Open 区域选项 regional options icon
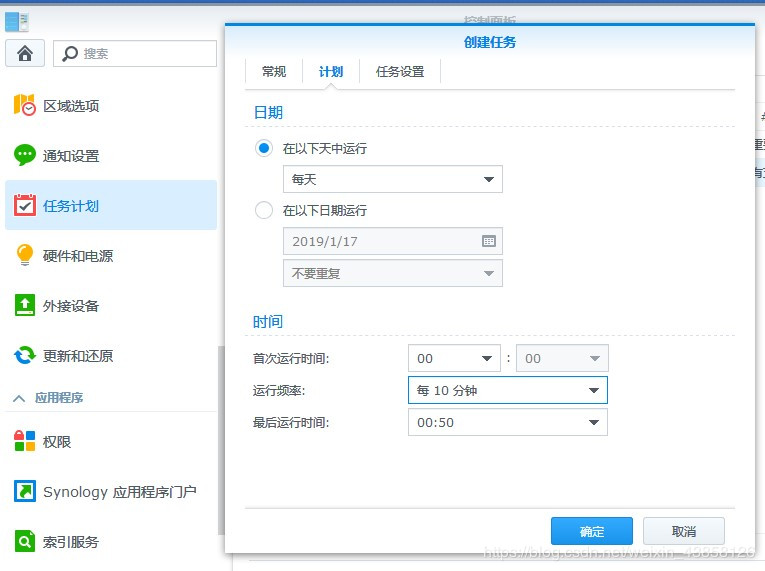765x571 pixels. click(x=24, y=105)
